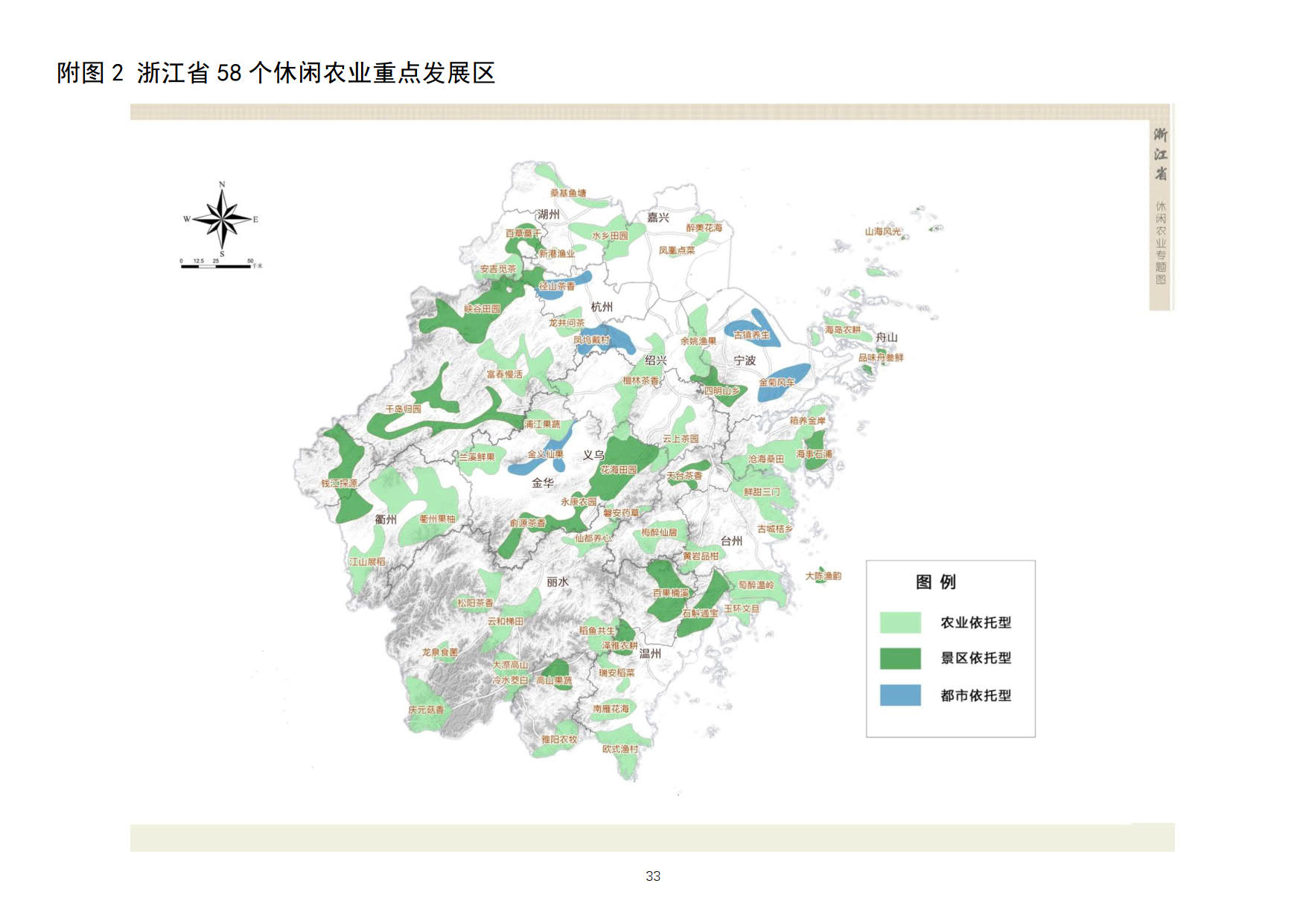The width and height of the screenshot is (1306, 924).
Task: Select the 金华 city label
Action: 543,482
